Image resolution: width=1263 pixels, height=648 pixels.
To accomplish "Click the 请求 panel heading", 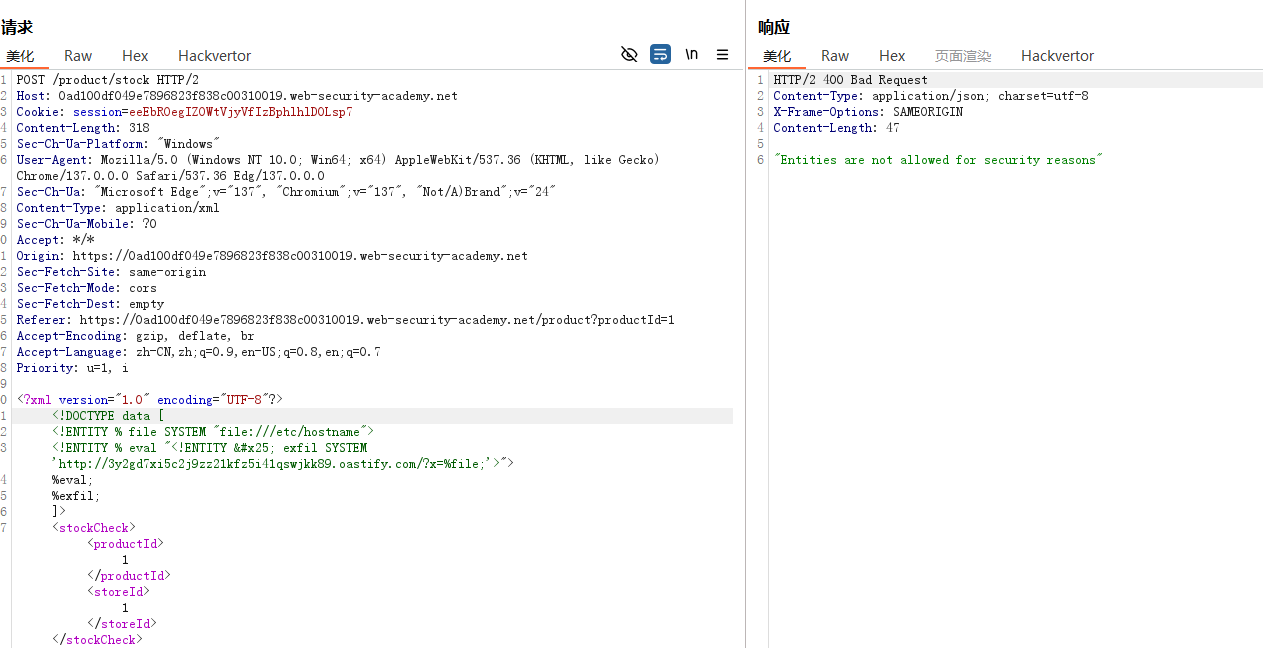I will point(17,27).
